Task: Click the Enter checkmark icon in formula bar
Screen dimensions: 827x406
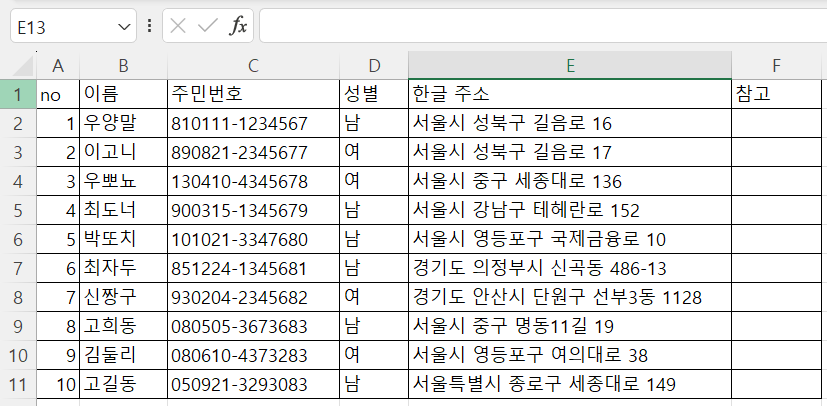Action: coord(207,26)
